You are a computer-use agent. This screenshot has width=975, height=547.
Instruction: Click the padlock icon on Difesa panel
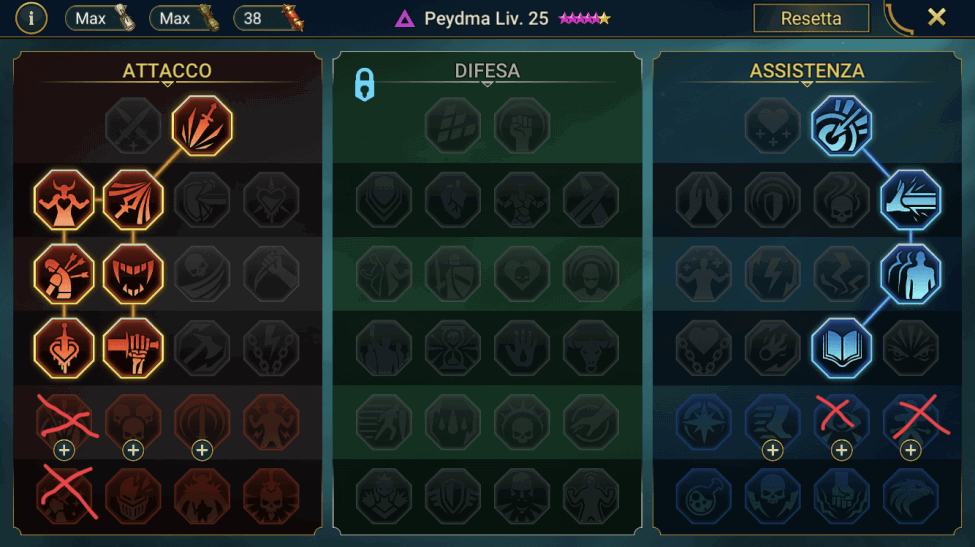click(x=364, y=85)
